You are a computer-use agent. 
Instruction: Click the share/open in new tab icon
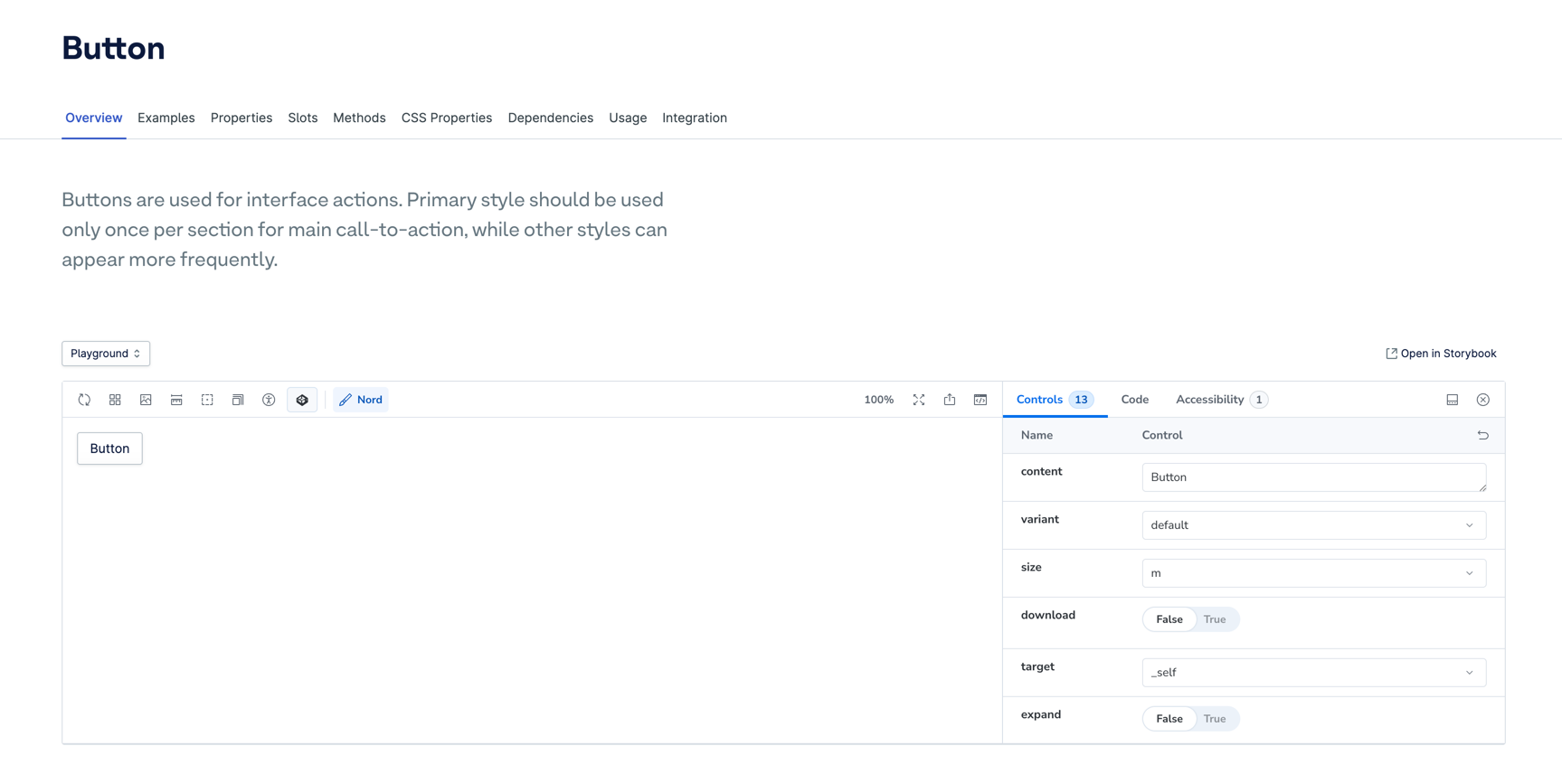click(x=950, y=400)
